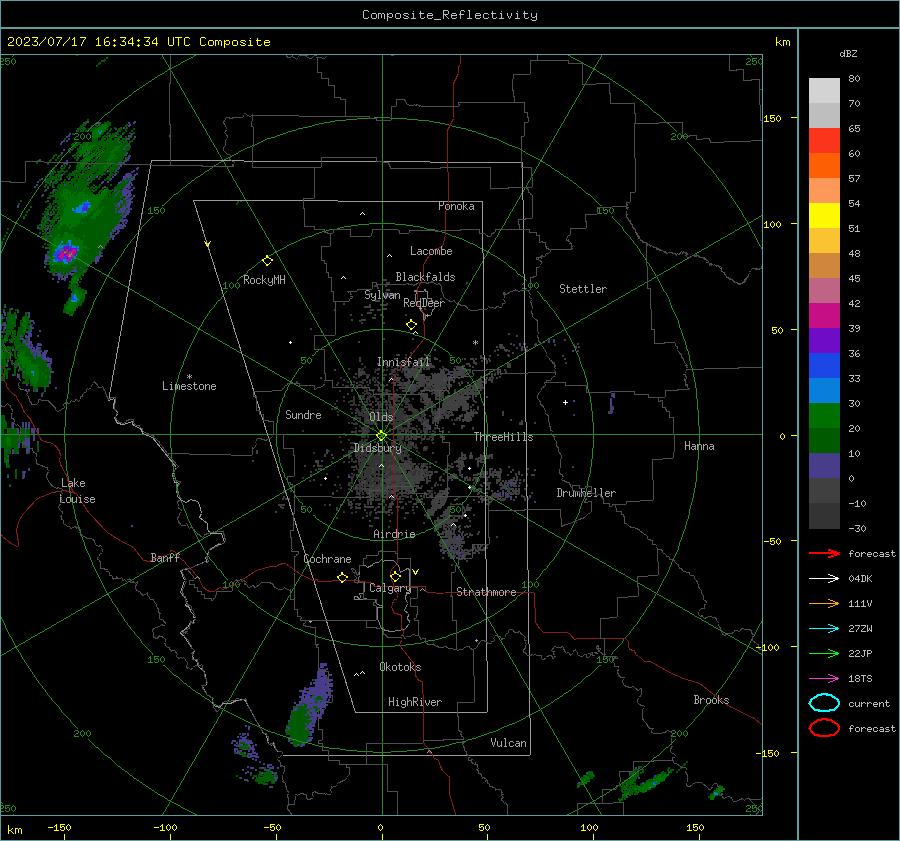900x841 pixels.
Task: Select the Lake Louise map label
Action: (x=77, y=491)
